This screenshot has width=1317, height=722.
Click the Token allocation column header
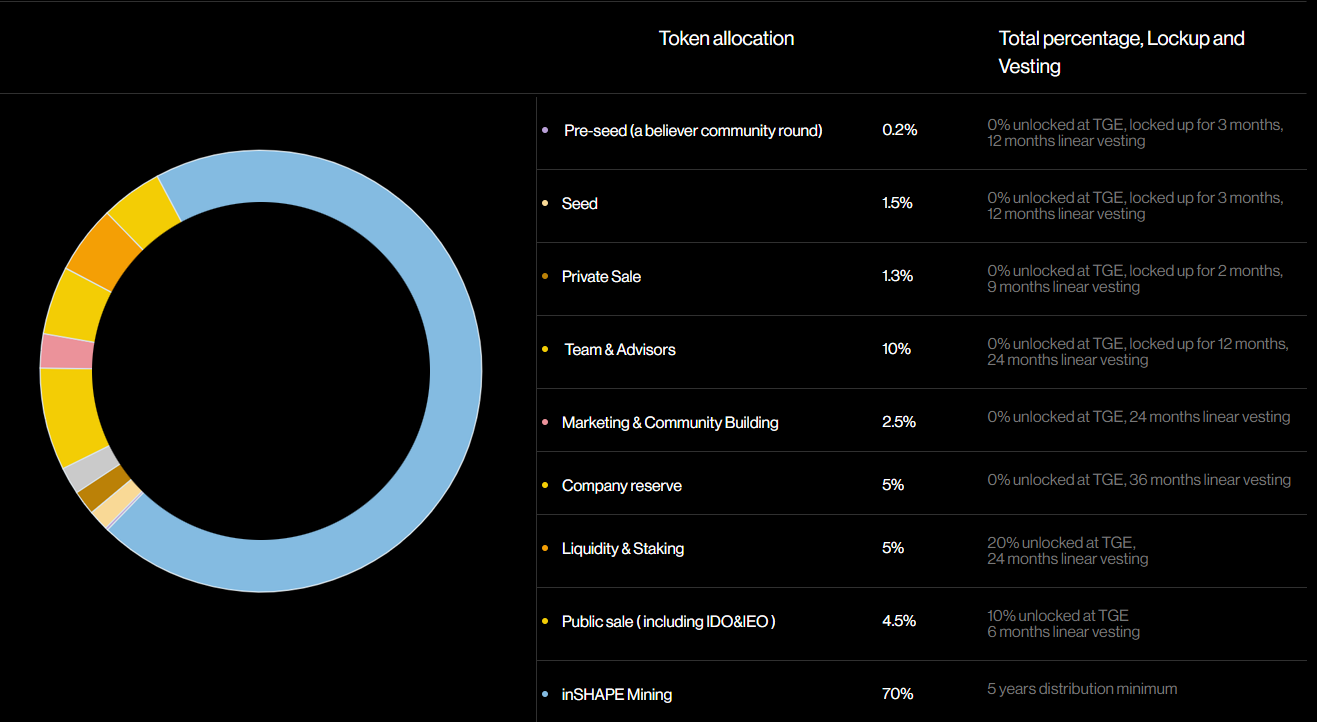coord(726,39)
